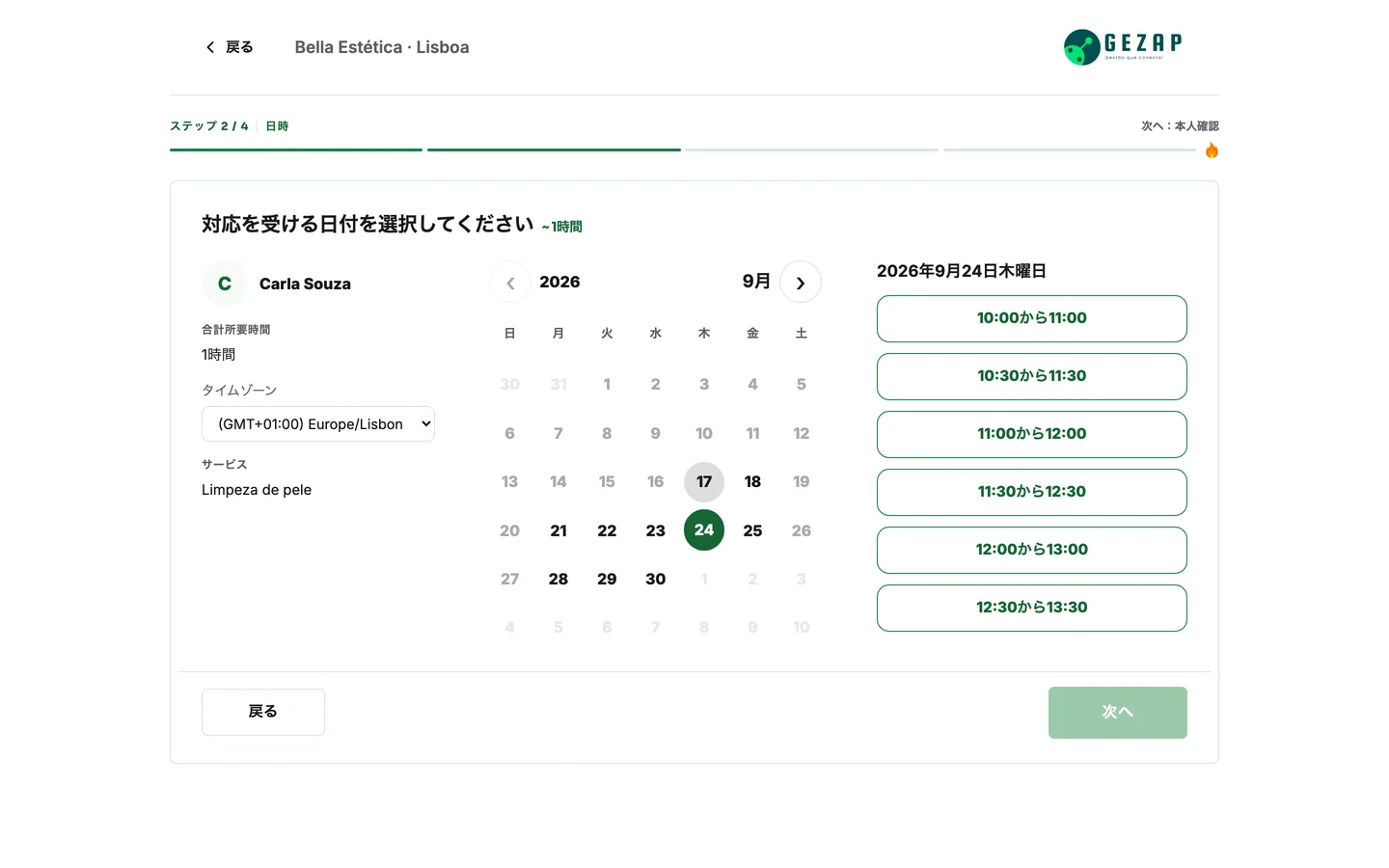Select September 17 on calendar

click(704, 482)
